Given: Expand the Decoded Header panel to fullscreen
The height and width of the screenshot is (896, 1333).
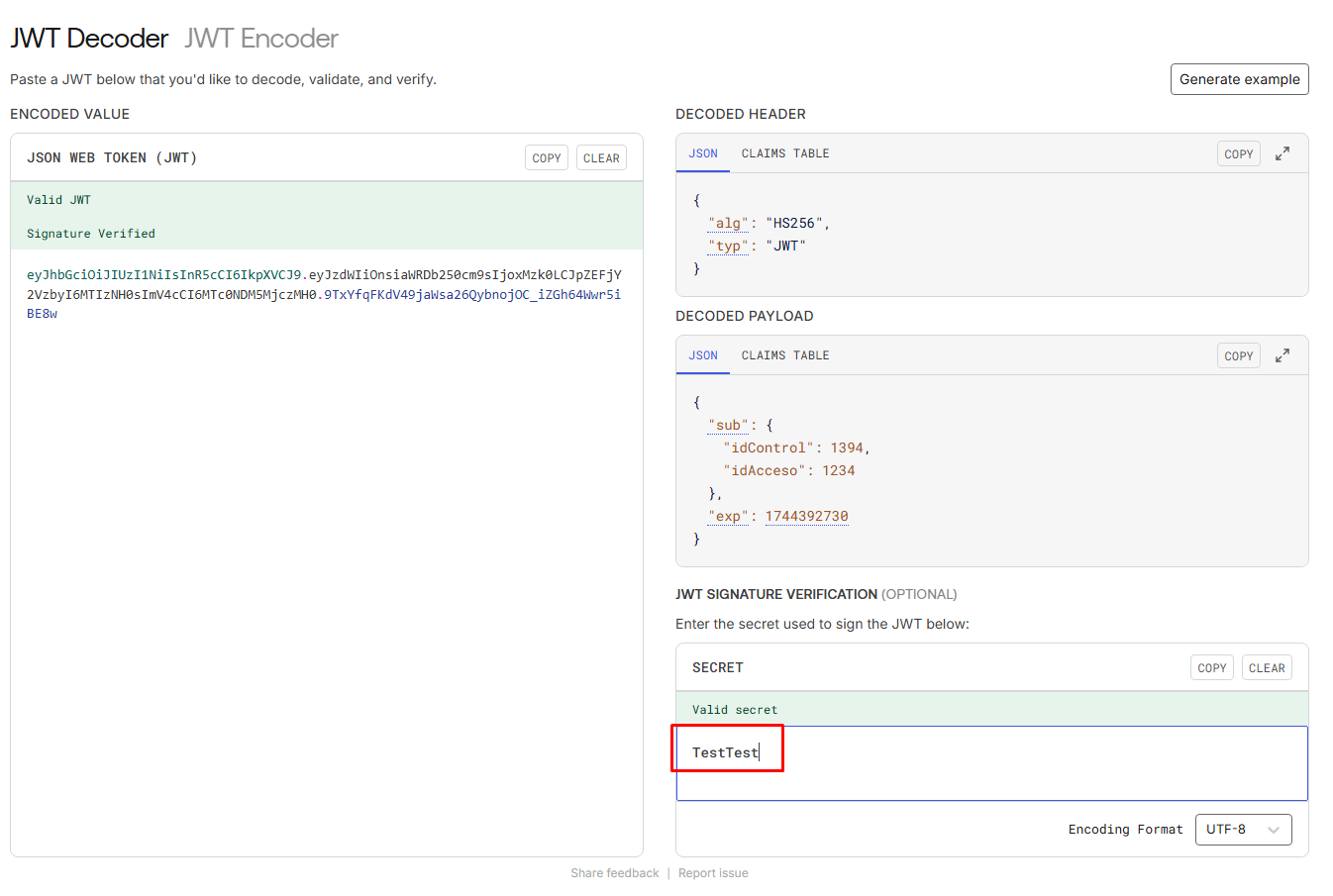Looking at the screenshot, I should (x=1282, y=153).
